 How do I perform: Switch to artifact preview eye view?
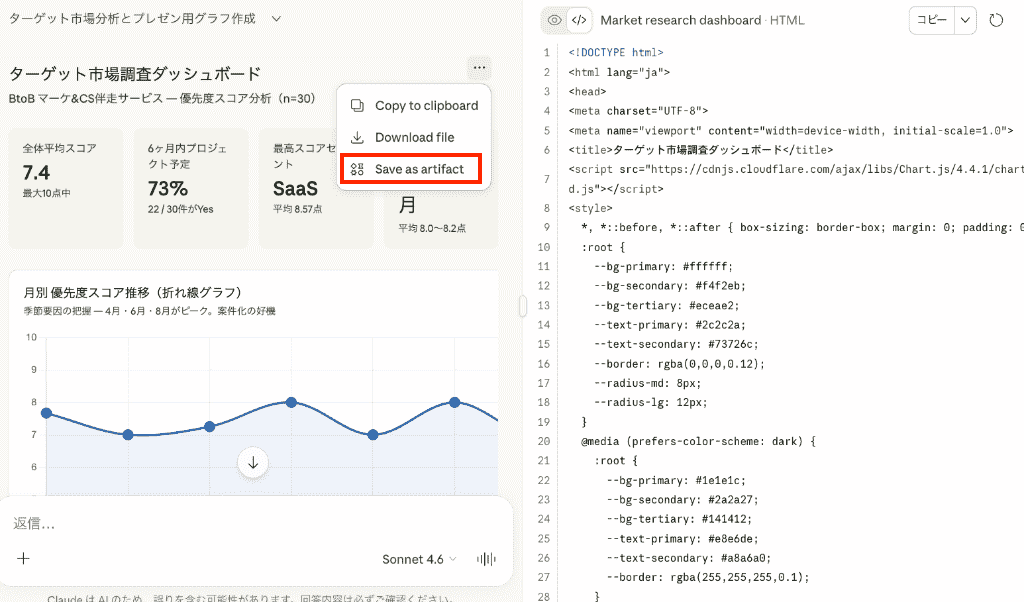pyautogui.click(x=554, y=20)
